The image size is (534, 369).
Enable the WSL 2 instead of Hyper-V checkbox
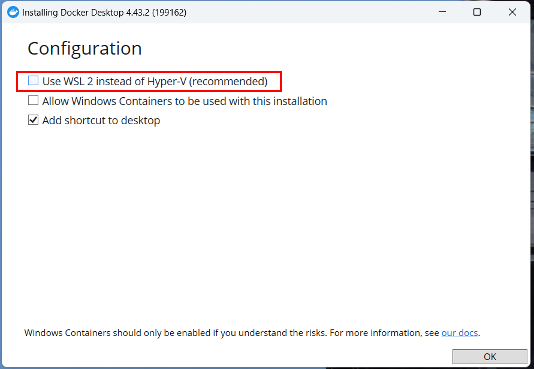[33, 81]
